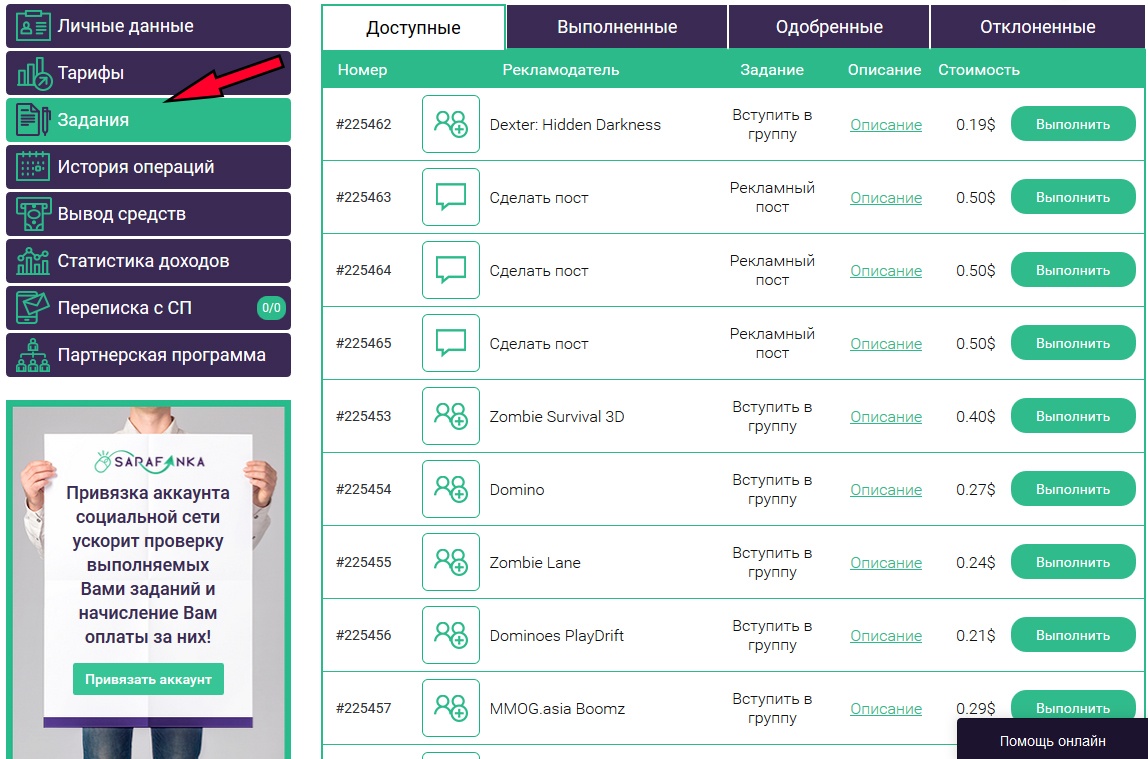Click Выполнить for Zombie Lane
The width and height of the screenshot is (1148, 759).
[1073, 562]
